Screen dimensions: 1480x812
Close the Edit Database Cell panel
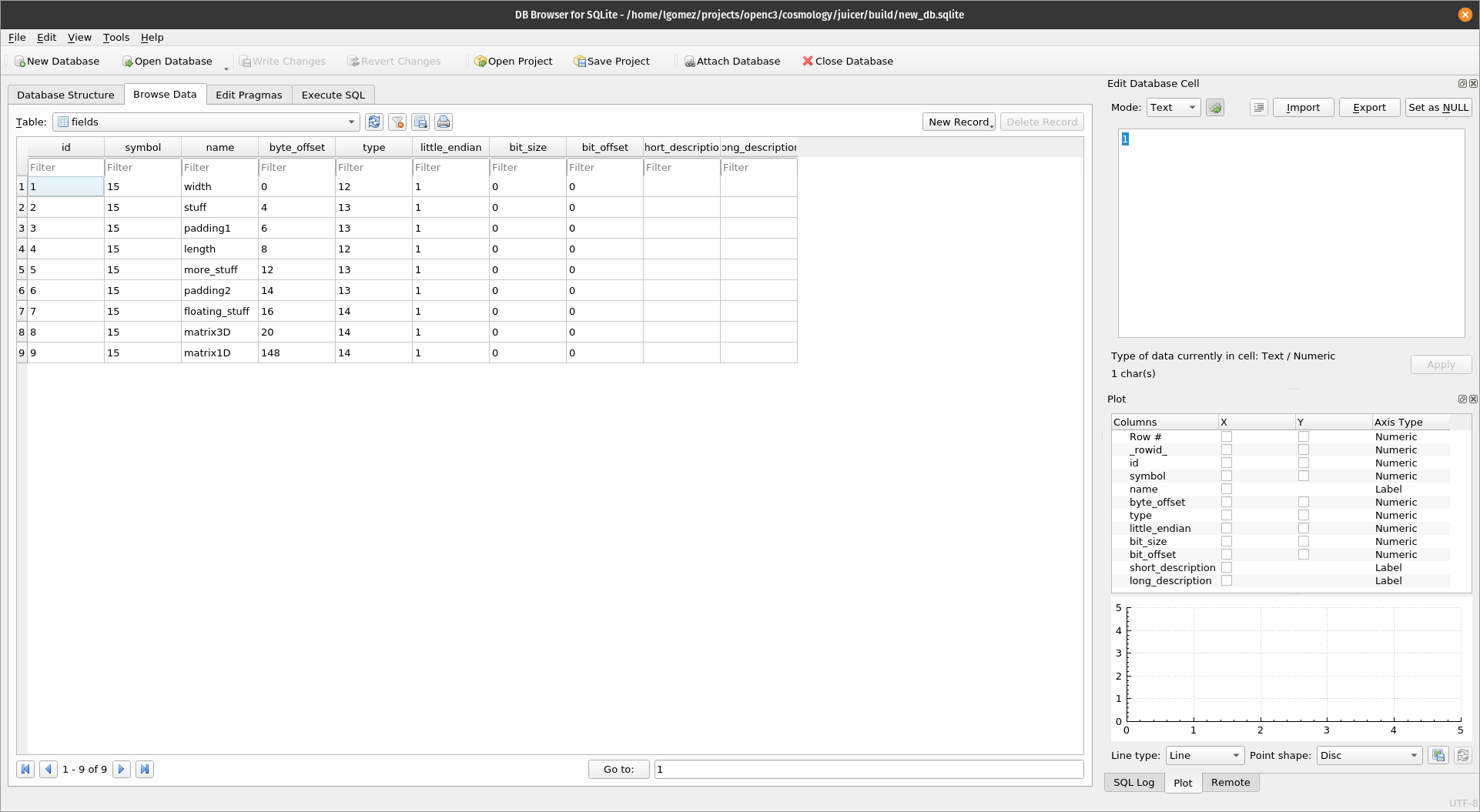coord(1473,84)
